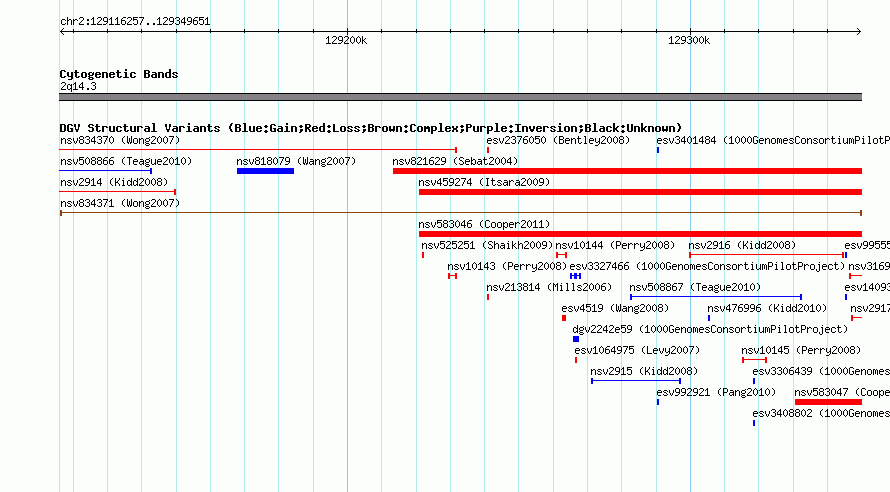890x492 pixels.
Task: Open the nsv821629 (Sebat2004) label
Action: coord(455,161)
